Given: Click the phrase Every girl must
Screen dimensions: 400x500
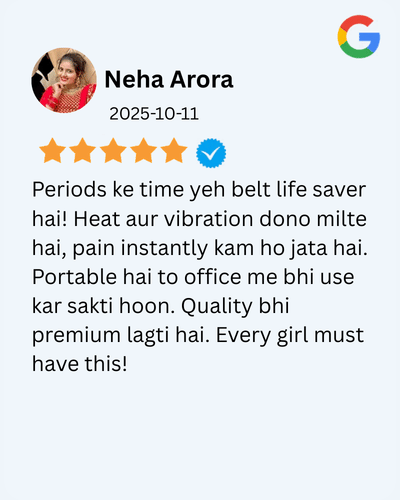Looking at the screenshot, I should click(x=290, y=336).
